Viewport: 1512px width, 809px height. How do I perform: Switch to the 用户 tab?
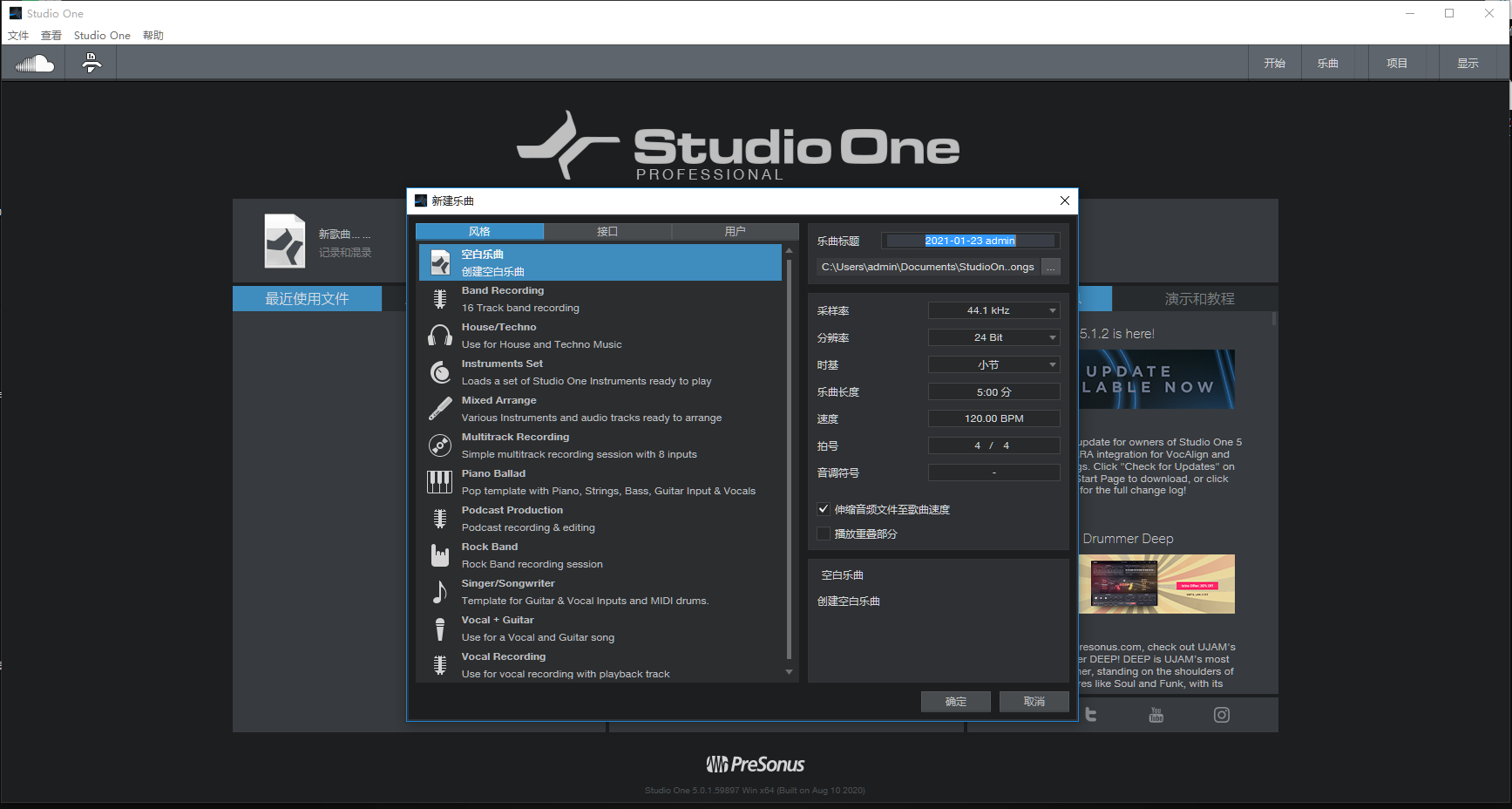(735, 231)
